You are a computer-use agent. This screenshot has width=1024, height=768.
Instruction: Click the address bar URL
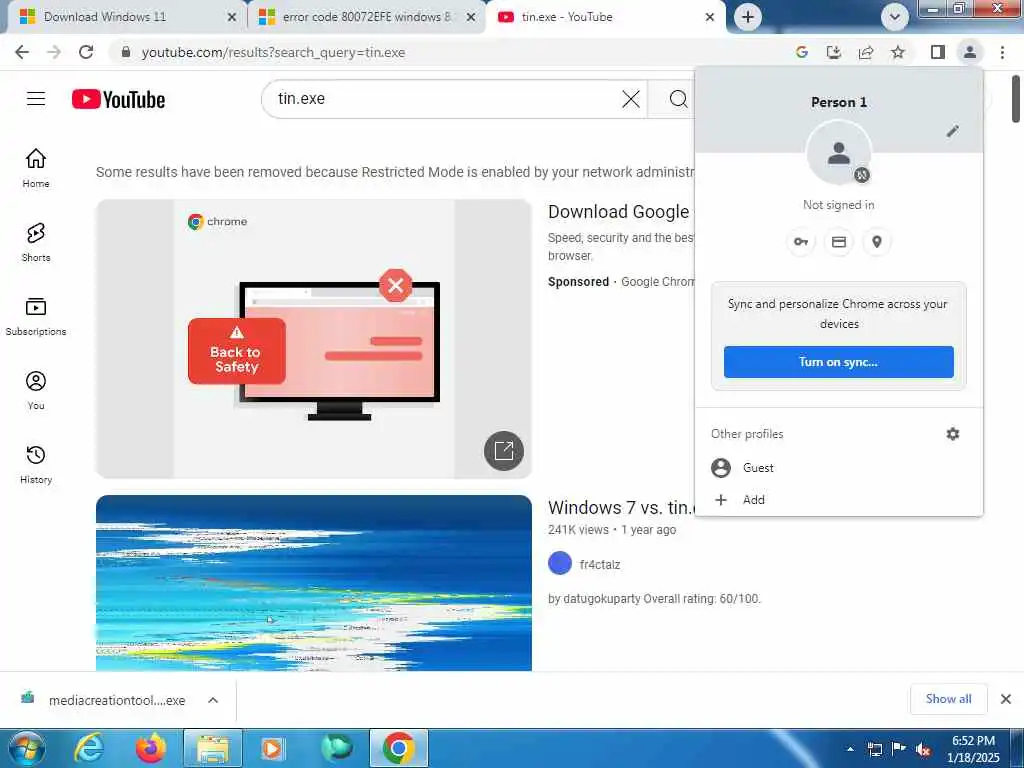(273, 52)
